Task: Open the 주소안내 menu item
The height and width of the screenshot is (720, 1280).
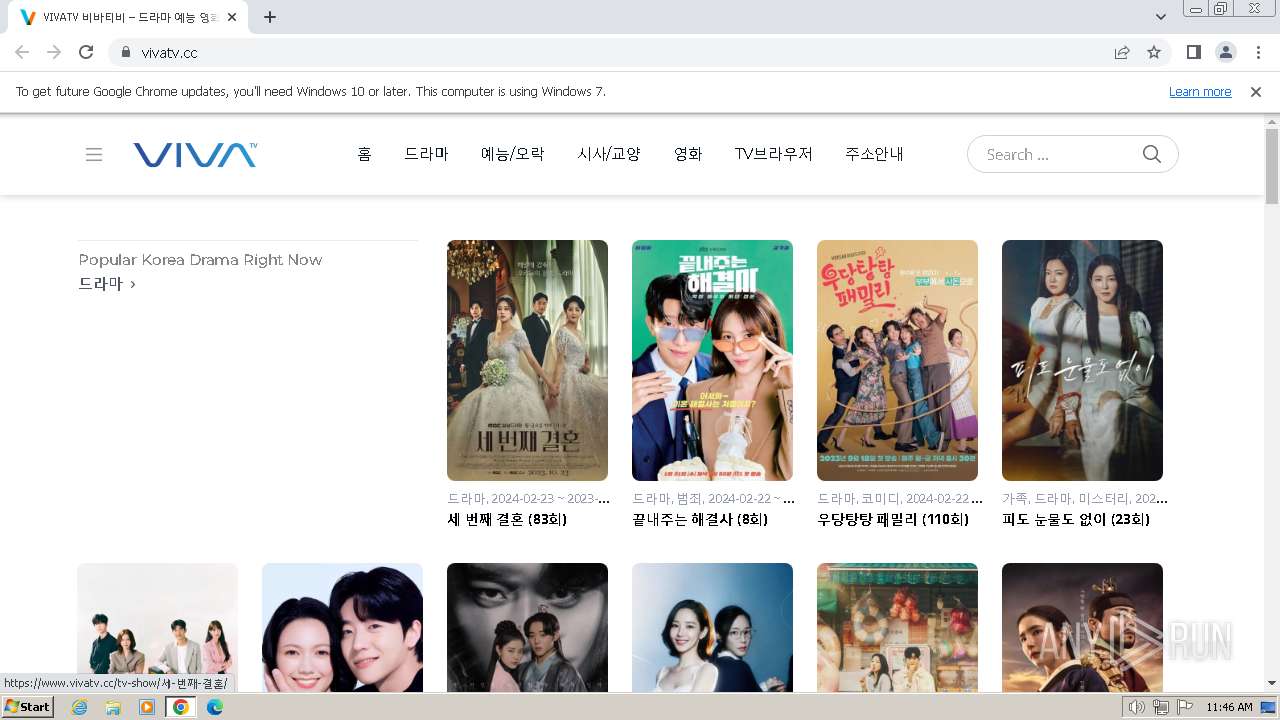Action: tap(874, 154)
